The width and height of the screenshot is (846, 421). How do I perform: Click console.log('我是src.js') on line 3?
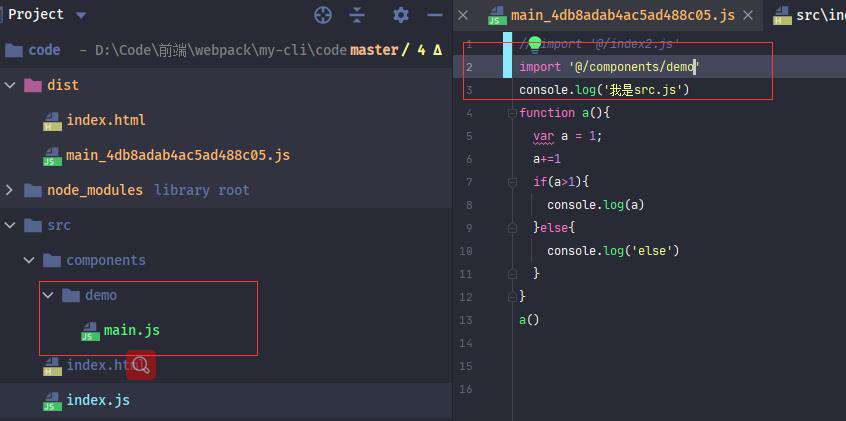click(x=604, y=90)
